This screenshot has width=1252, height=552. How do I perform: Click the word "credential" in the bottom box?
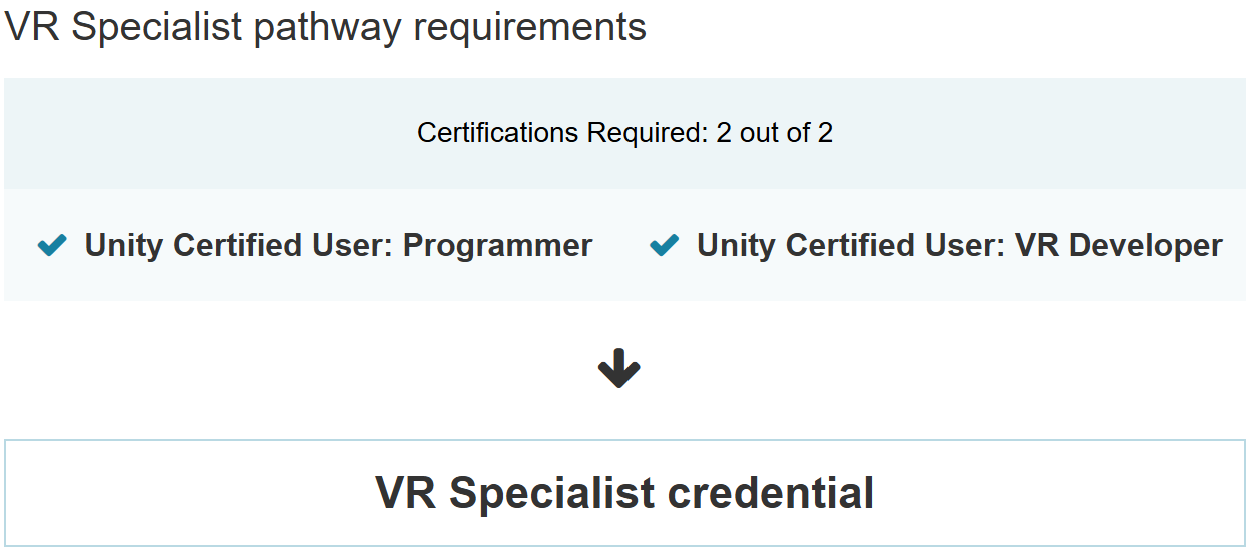[x=771, y=493]
